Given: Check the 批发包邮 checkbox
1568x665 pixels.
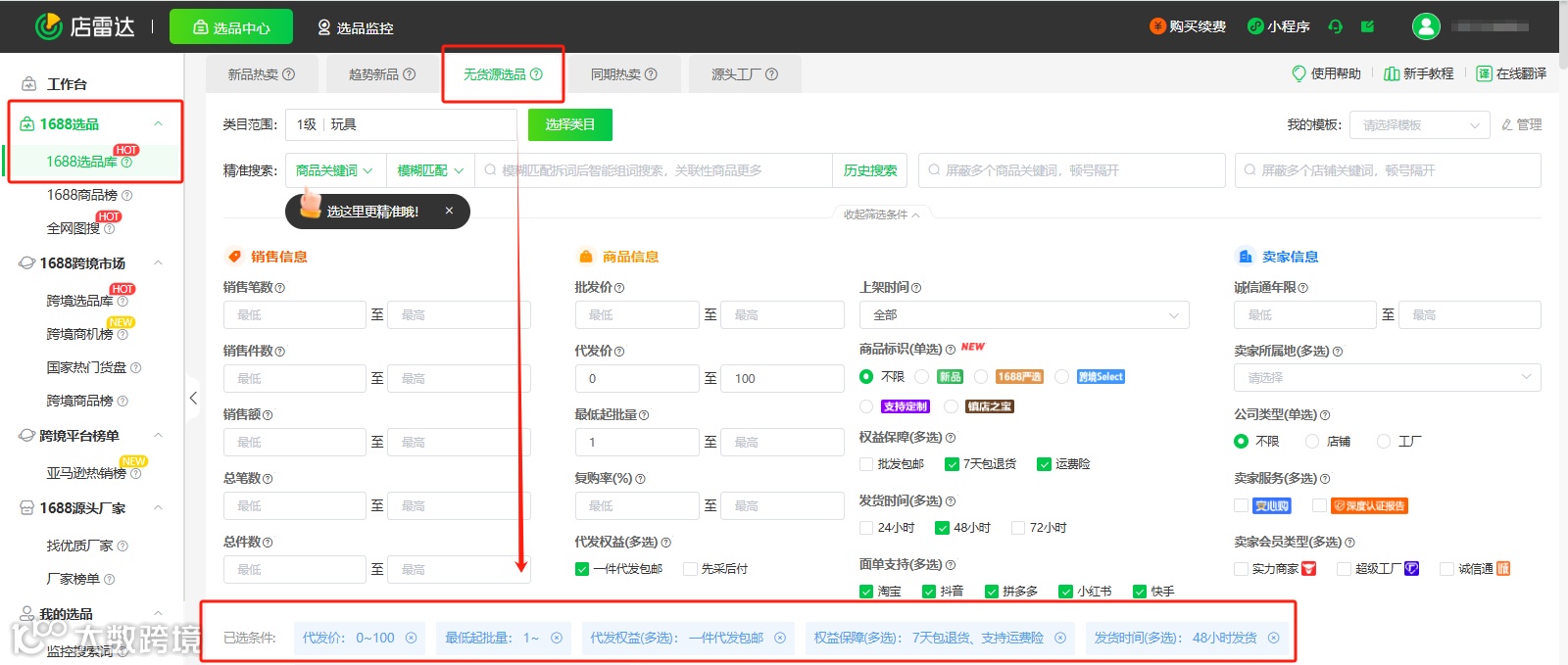Looking at the screenshot, I should tap(866, 464).
